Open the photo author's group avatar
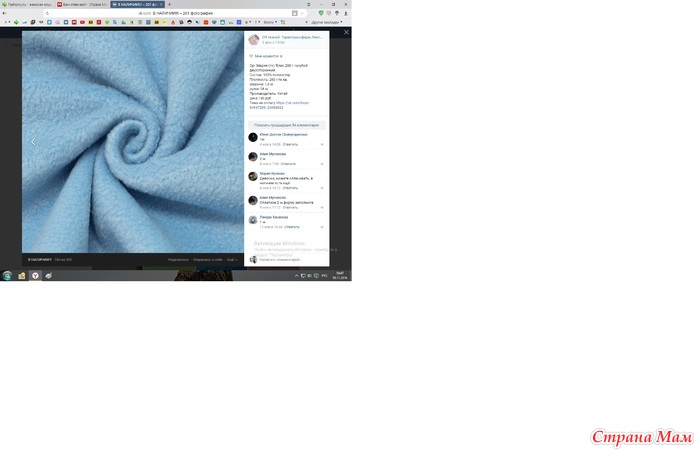Viewport: 700px width, 452px height. click(254, 40)
